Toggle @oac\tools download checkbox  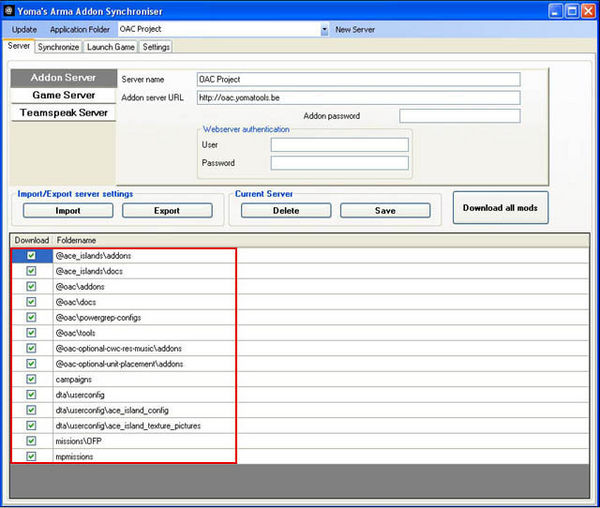31,333
